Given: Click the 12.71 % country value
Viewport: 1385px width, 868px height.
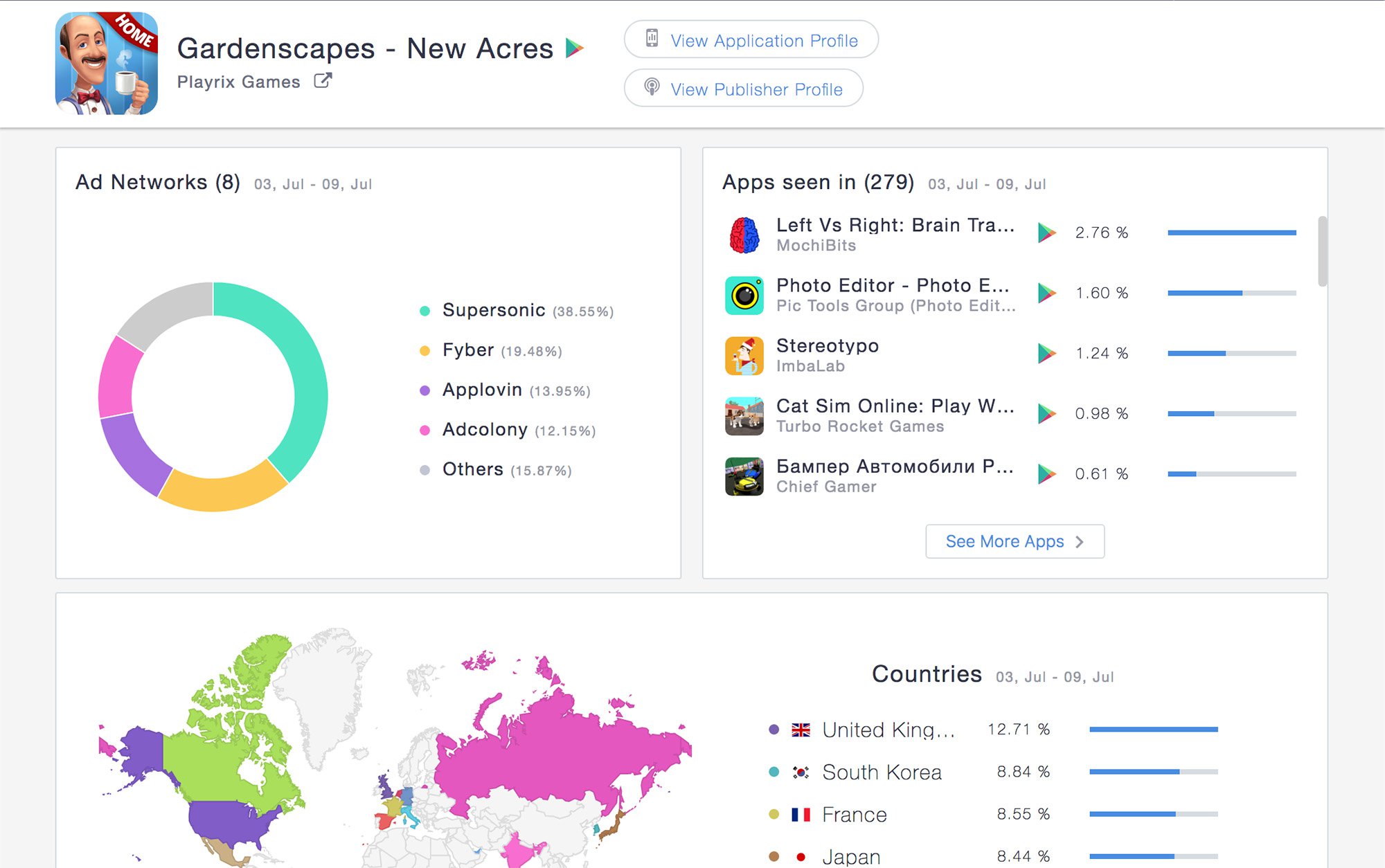Looking at the screenshot, I should click(x=1019, y=729).
